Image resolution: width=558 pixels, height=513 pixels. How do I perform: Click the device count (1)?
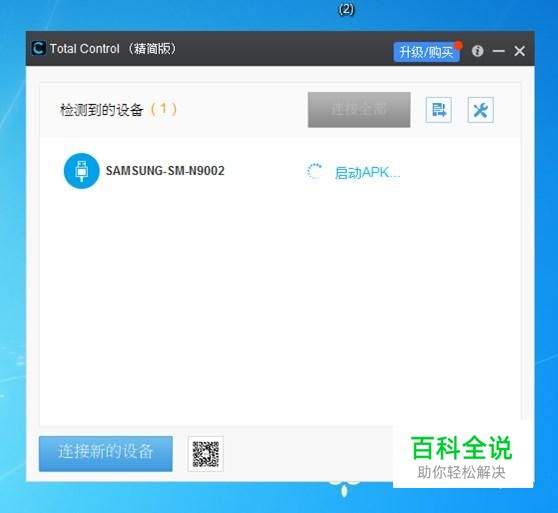click(164, 109)
